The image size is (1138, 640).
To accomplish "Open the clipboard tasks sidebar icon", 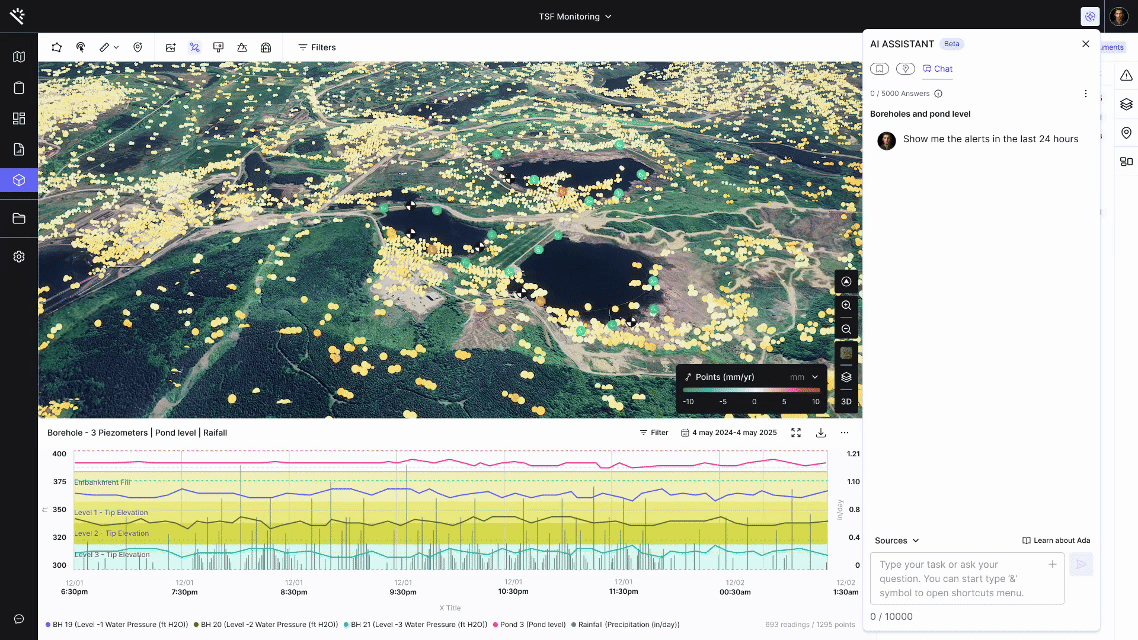I will pos(19,88).
